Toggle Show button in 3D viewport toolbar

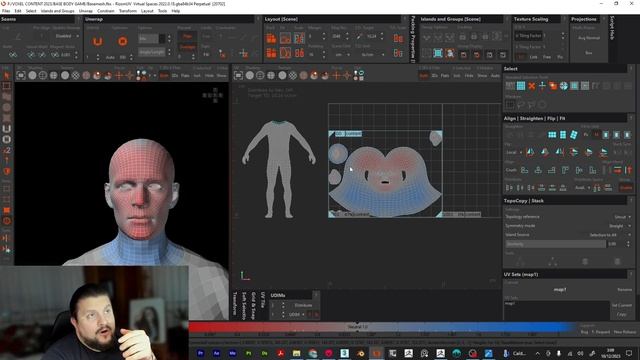point(222,76)
